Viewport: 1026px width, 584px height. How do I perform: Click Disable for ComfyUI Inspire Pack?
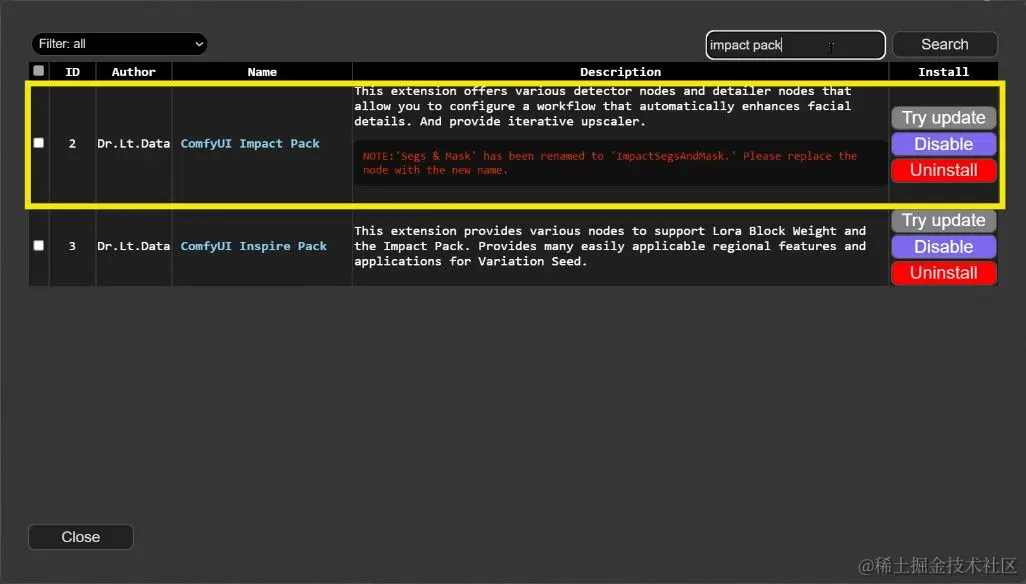[x=944, y=247]
